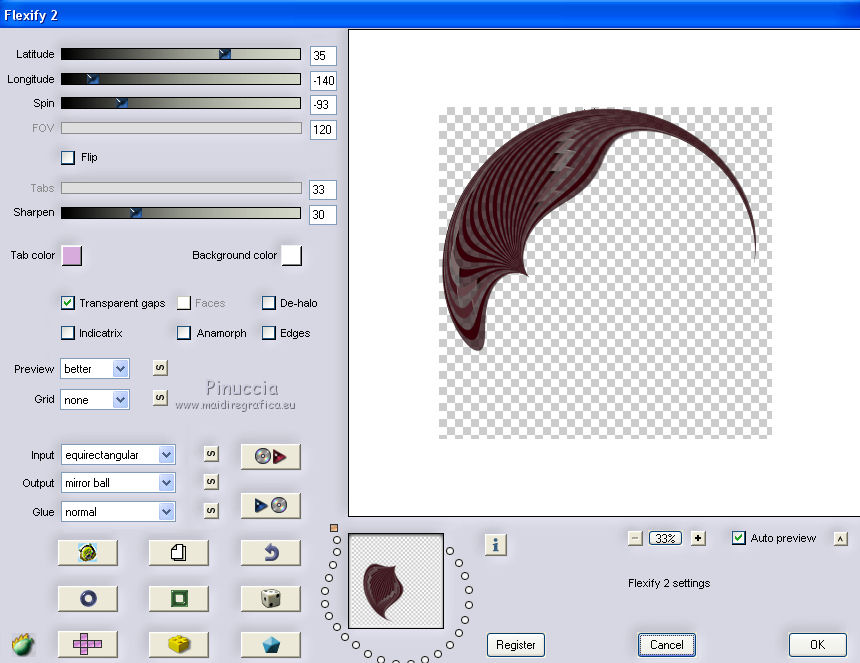Click the yellow brick icon button
Image resolution: width=860 pixels, height=663 pixels.
point(179,644)
